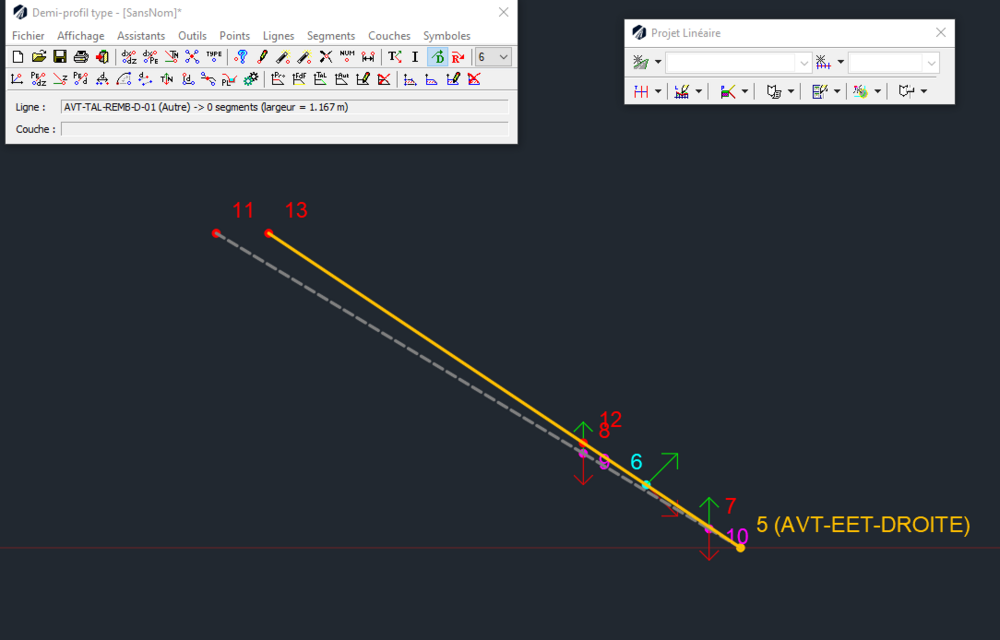Expand the arrow beside the star axis icon
Viewport: 1000px width, 640px height.
pos(841,62)
